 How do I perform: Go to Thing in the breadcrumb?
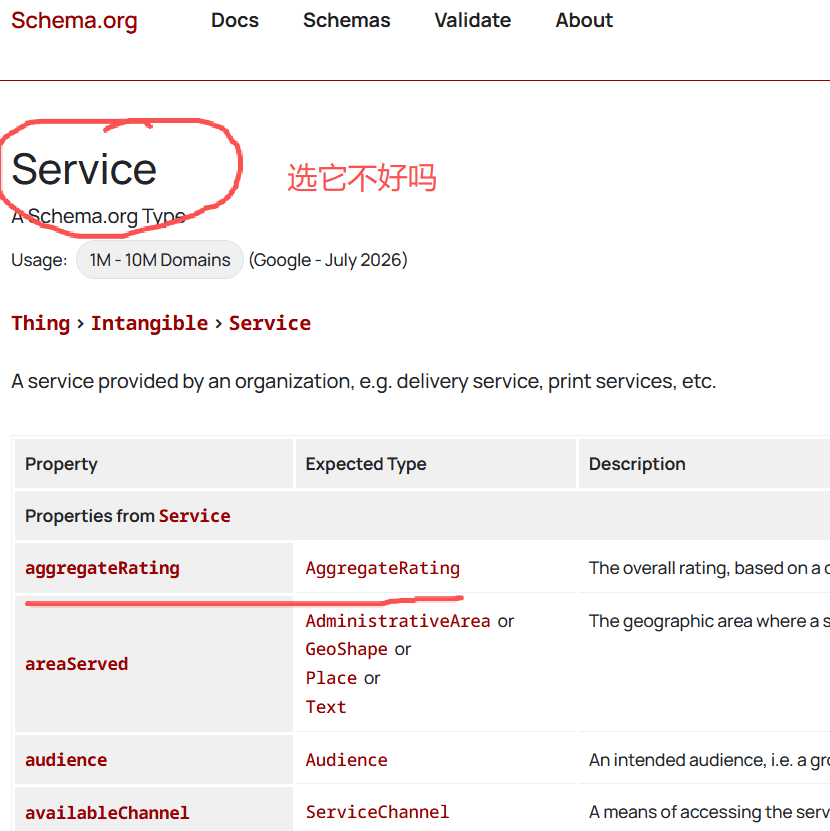[x=41, y=323]
